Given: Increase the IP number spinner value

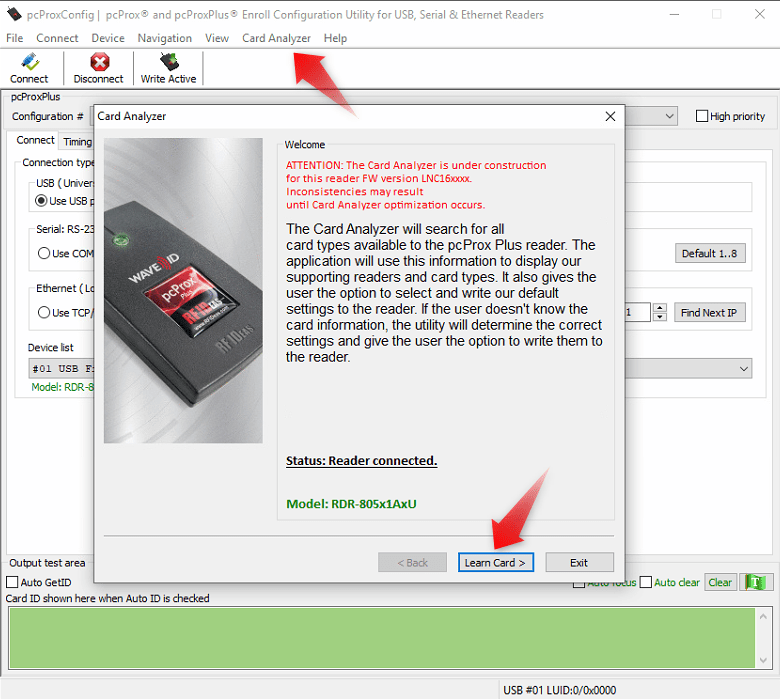Looking at the screenshot, I should (660, 308).
